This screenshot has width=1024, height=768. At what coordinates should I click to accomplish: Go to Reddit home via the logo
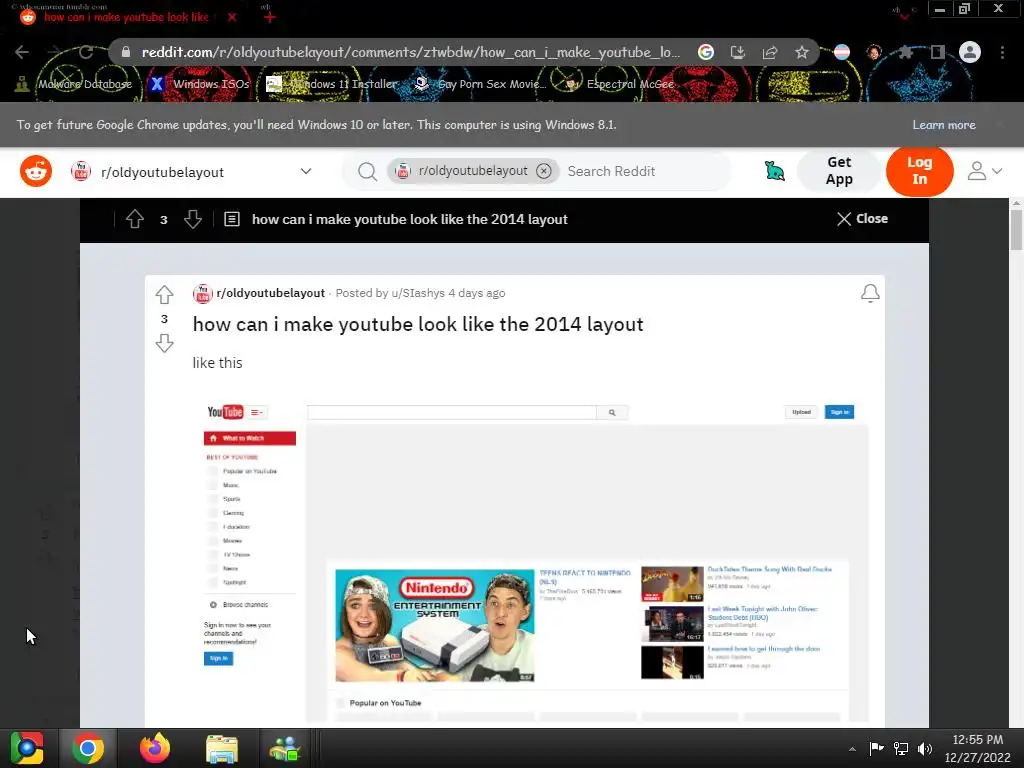point(36,171)
